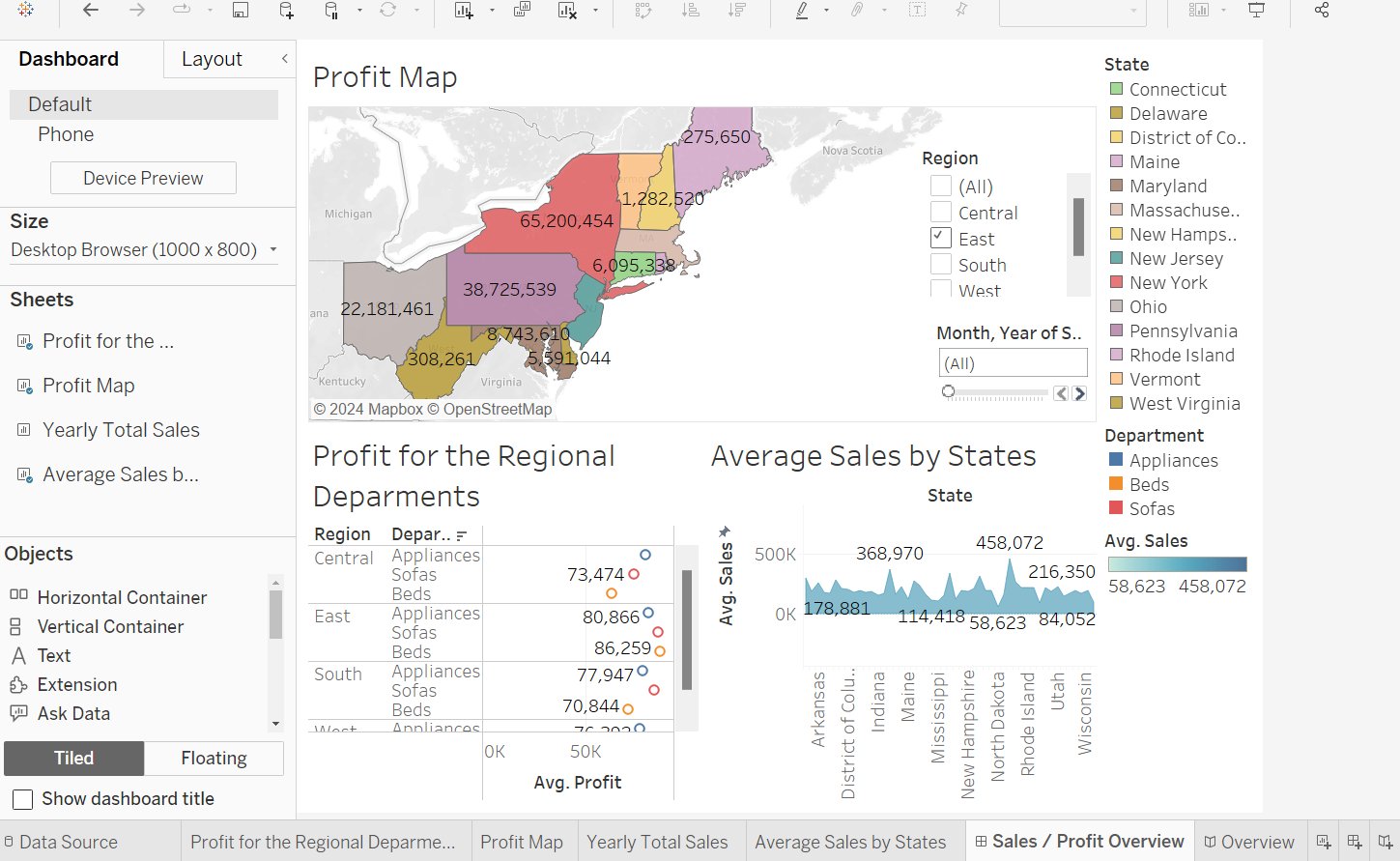
Task: Click the Device Preview button
Action: [x=143, y=178]
